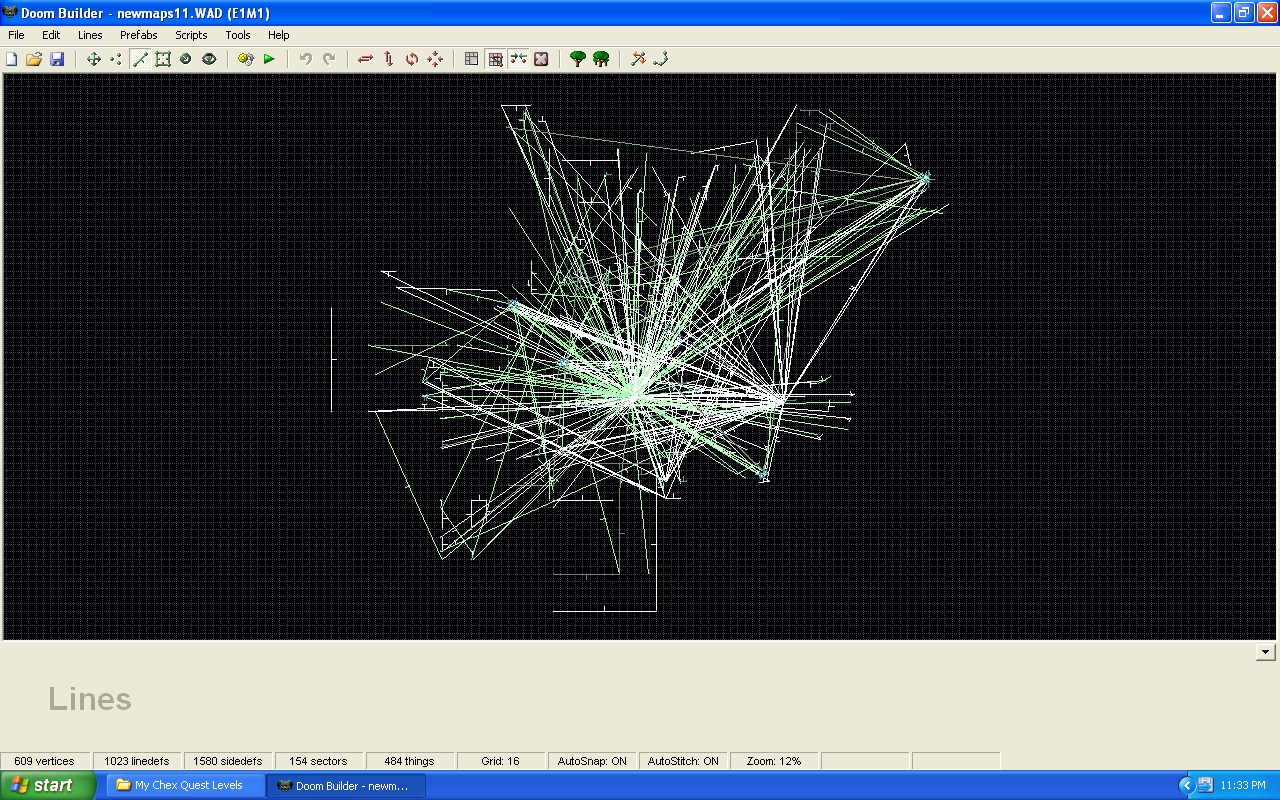Rotate selection using the red circular arrows icon
The width and height of the screenshot is (1280, 800).
tap(412, 59)
